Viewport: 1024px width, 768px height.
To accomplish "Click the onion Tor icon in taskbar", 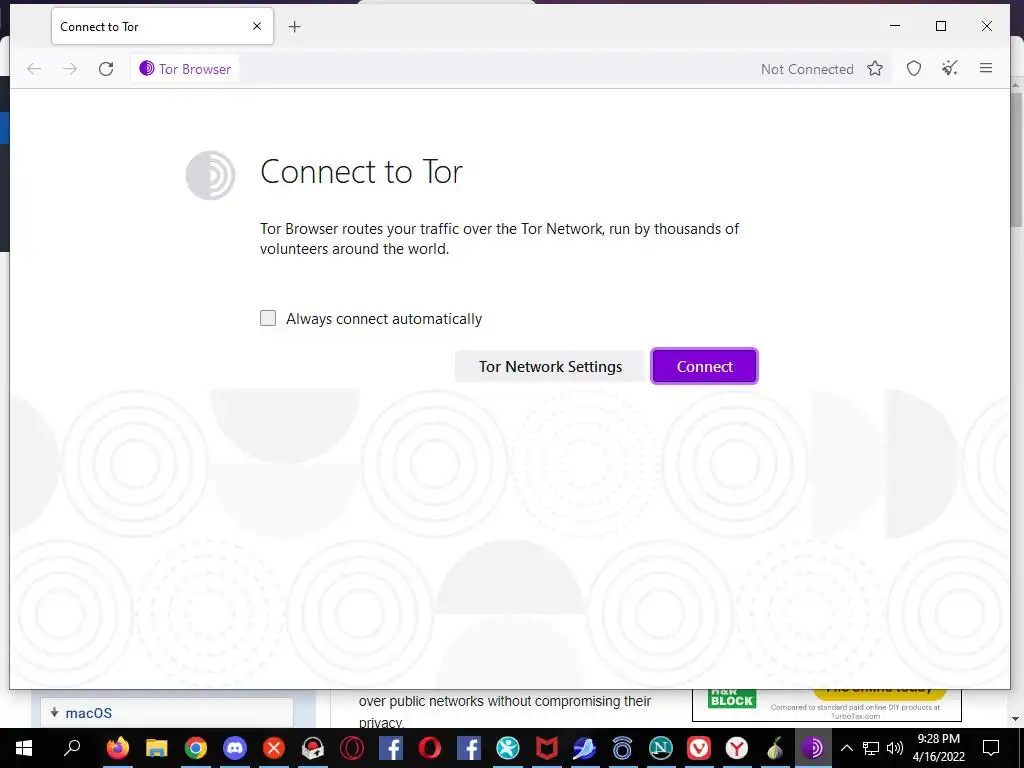I will point(775,748).
